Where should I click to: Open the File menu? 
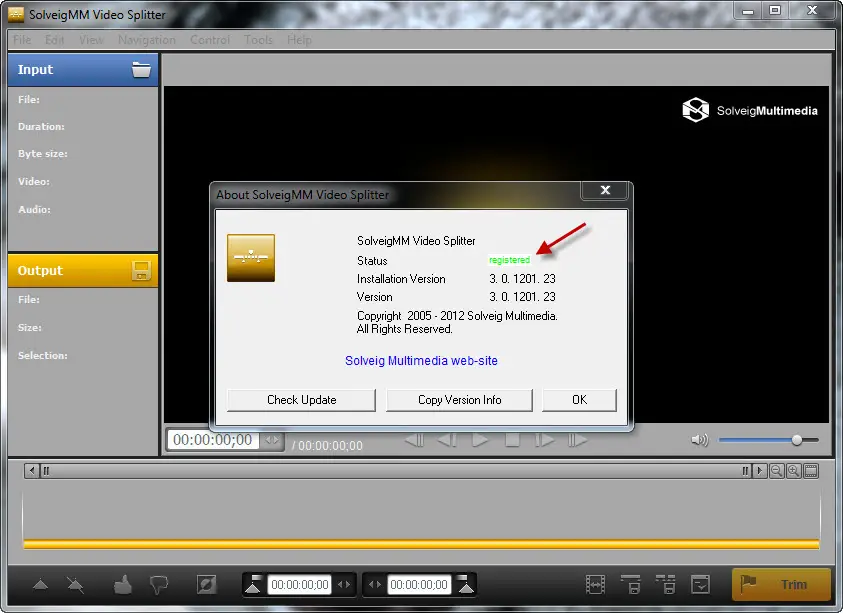(x=22, y=40)
